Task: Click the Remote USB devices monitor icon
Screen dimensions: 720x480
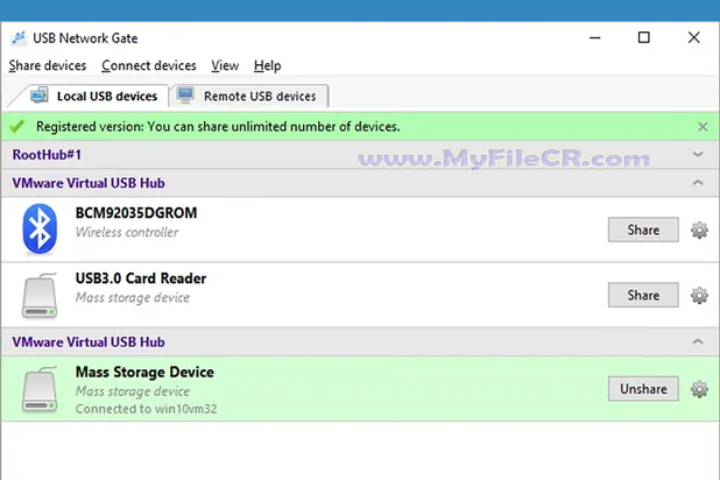Action: [186, 95]
